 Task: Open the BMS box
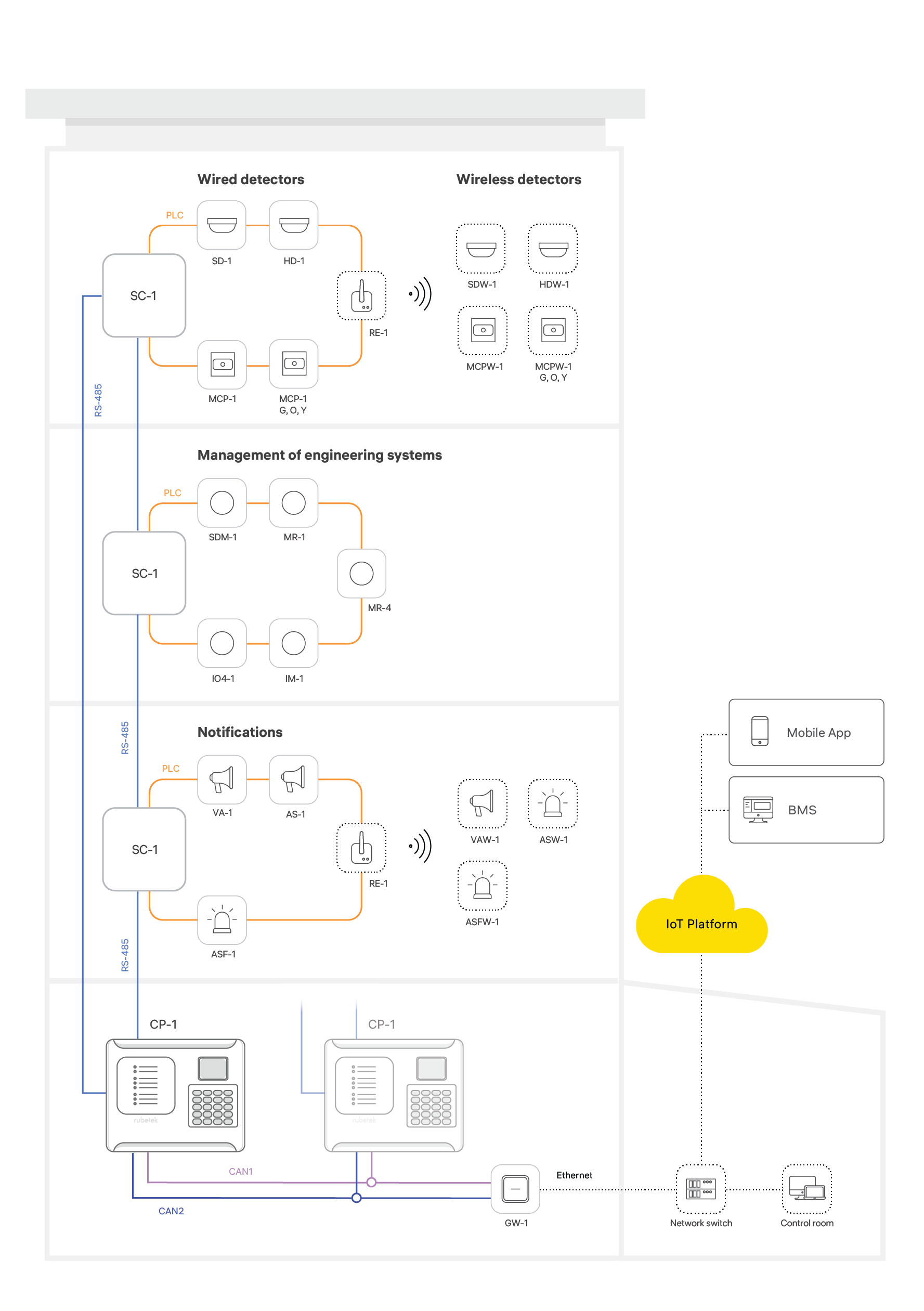[806, 810]
